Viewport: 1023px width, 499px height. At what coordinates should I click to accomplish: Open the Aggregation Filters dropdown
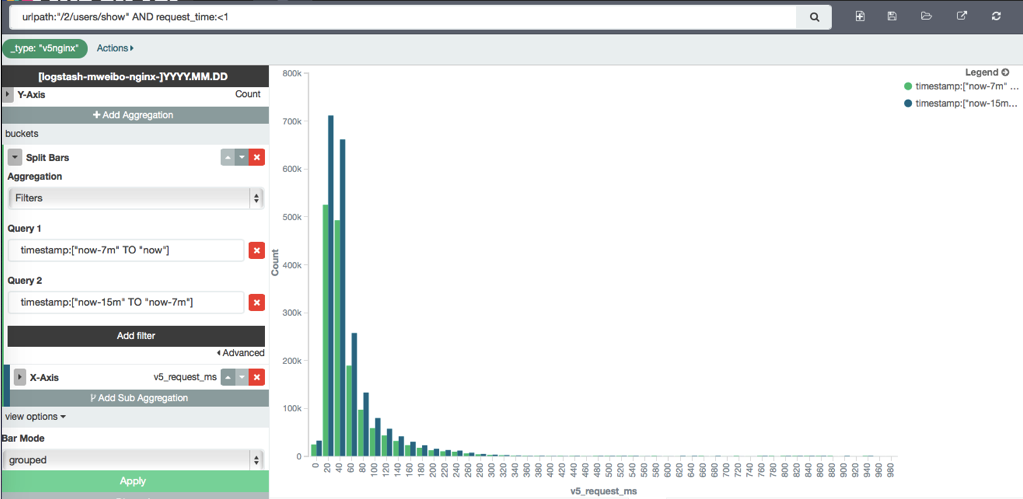click(x=135, y=198)
